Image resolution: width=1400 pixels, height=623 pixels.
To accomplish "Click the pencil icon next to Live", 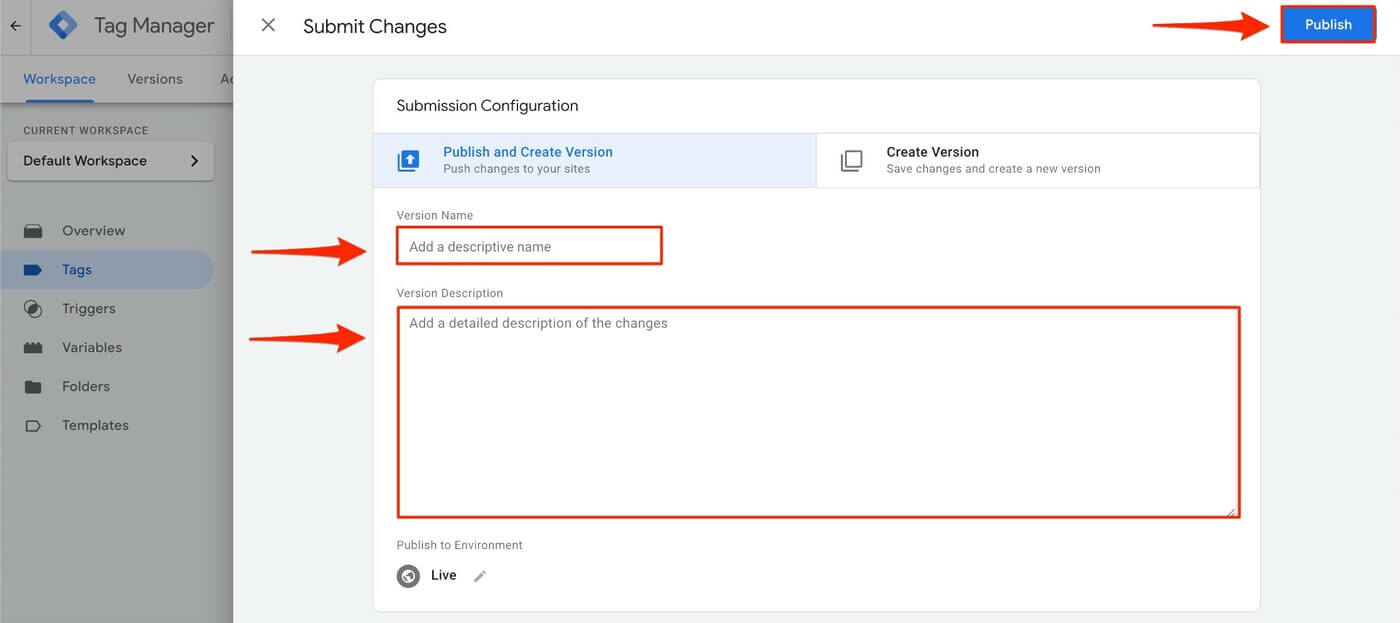I will pyautogui.click(x=479, y=575).
